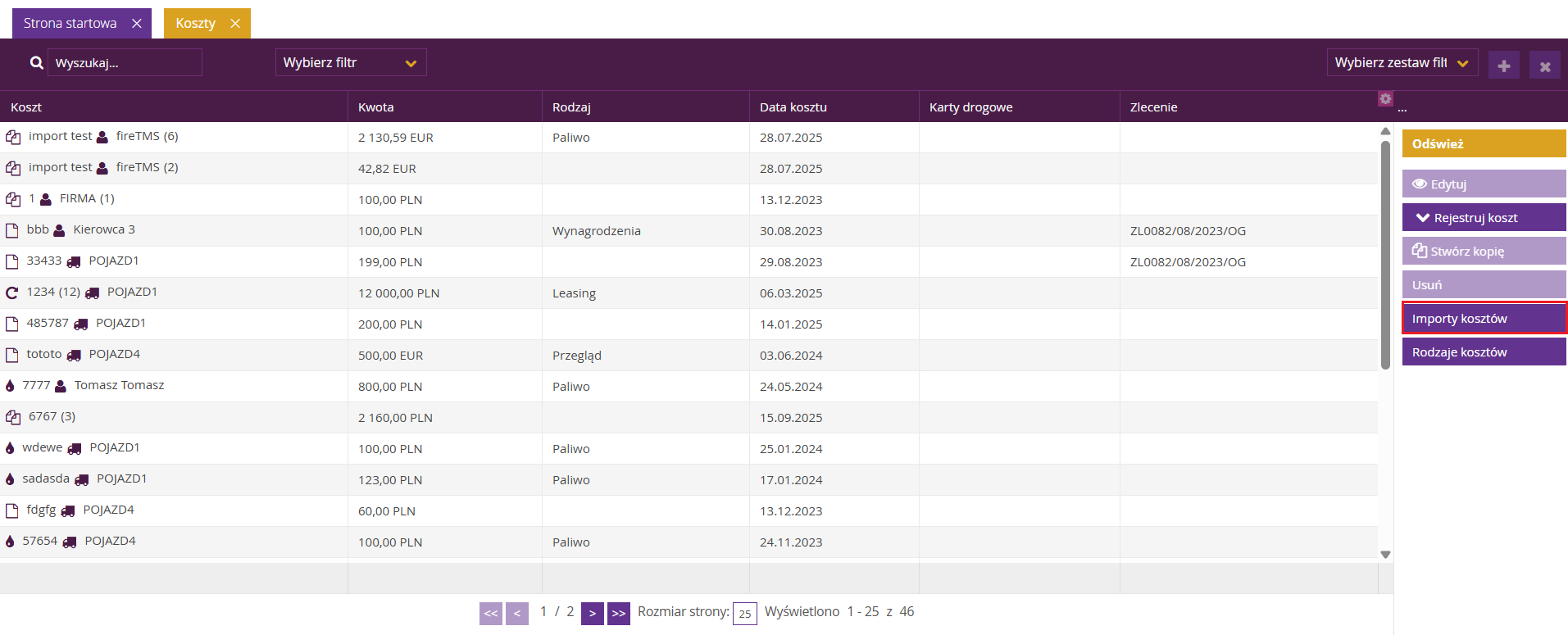Click the vertical scrollbar thumb
Viewport: 1568px width, 635px height.
tap(1385, 255)
